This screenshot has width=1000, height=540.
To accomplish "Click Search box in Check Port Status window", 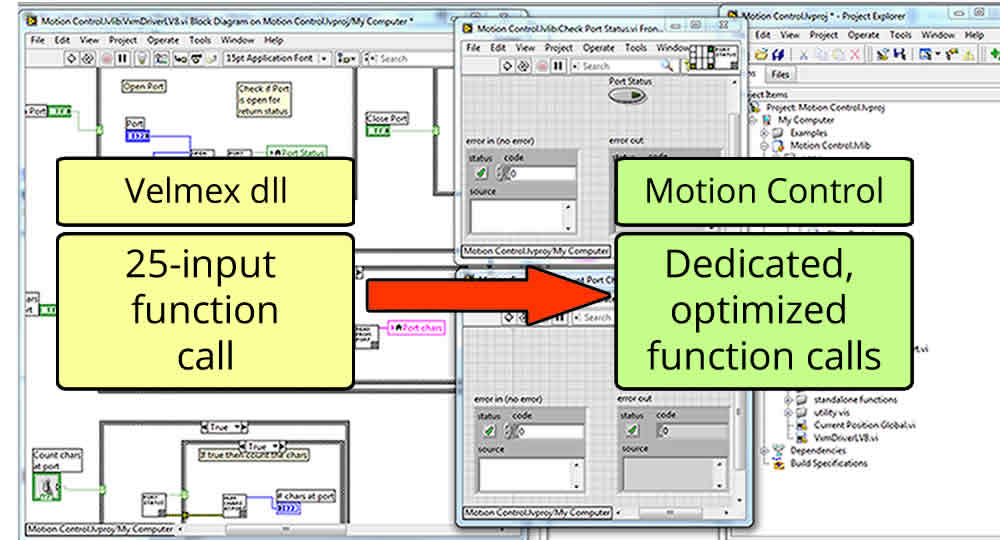I will 622,66.
